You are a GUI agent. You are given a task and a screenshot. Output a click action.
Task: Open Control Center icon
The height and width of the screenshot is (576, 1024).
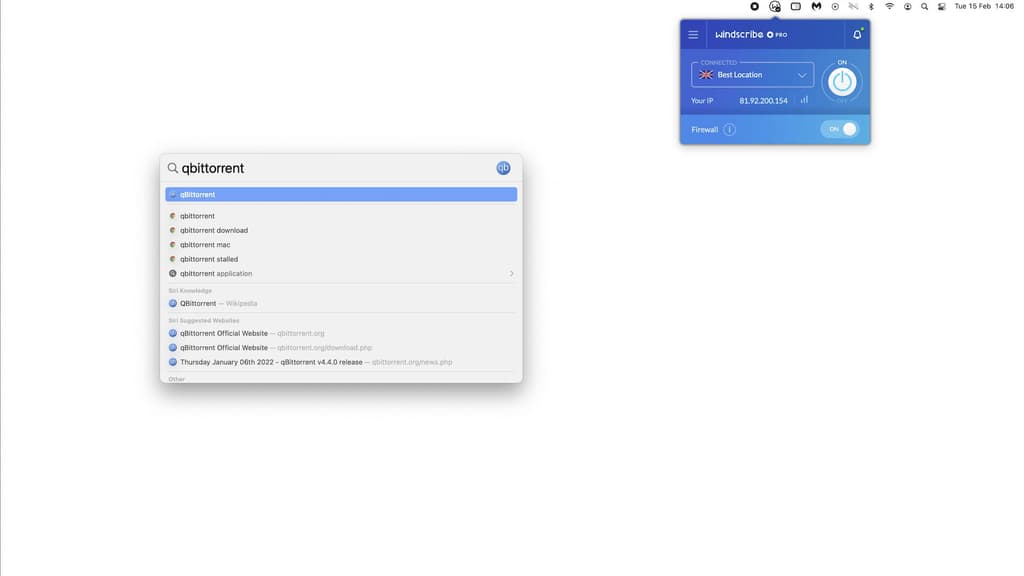click(942, 7)
